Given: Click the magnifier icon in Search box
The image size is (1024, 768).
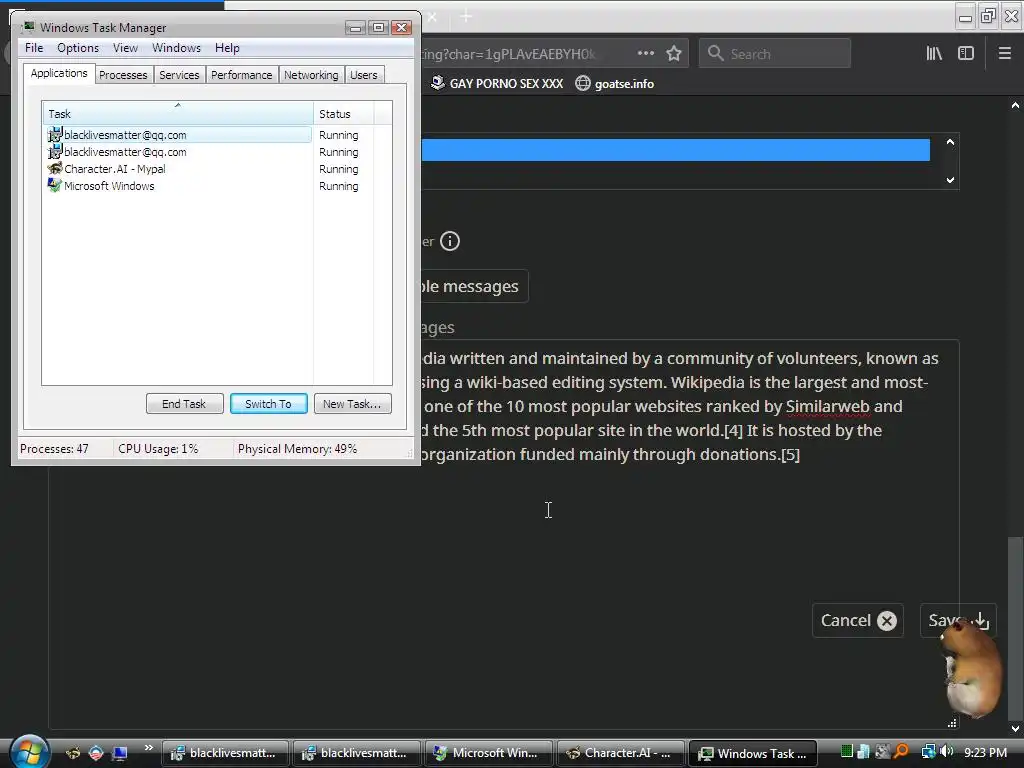Looking at the screenshot, I should pos(716,54).
